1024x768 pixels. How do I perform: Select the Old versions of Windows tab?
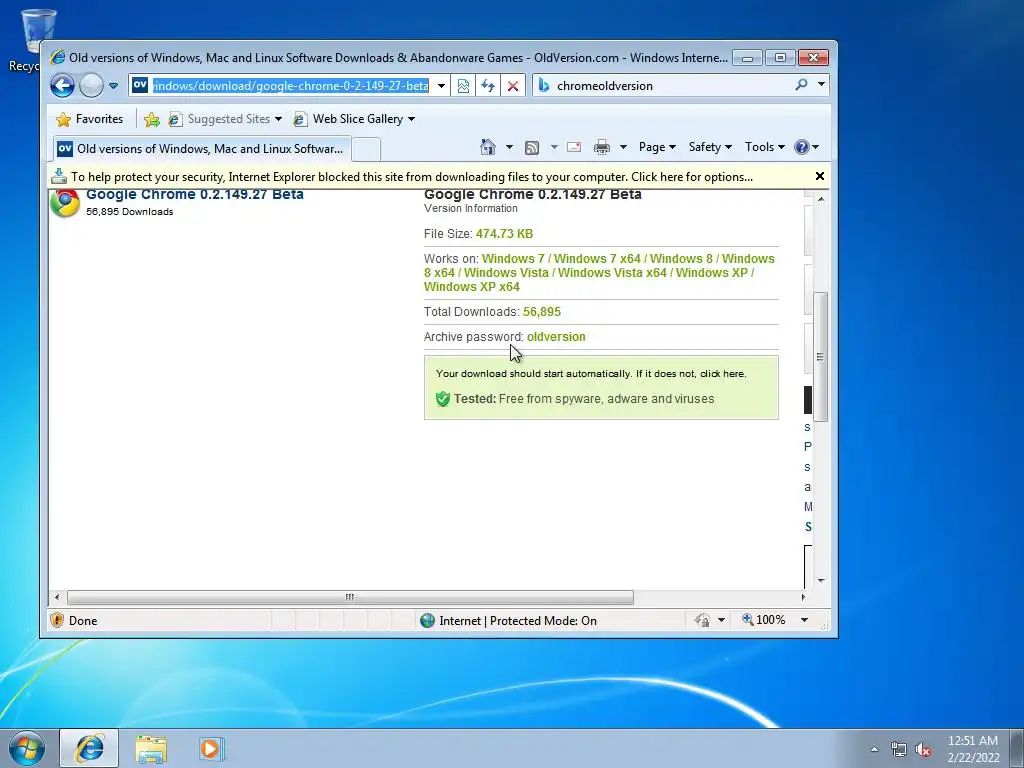coord(201,149)
